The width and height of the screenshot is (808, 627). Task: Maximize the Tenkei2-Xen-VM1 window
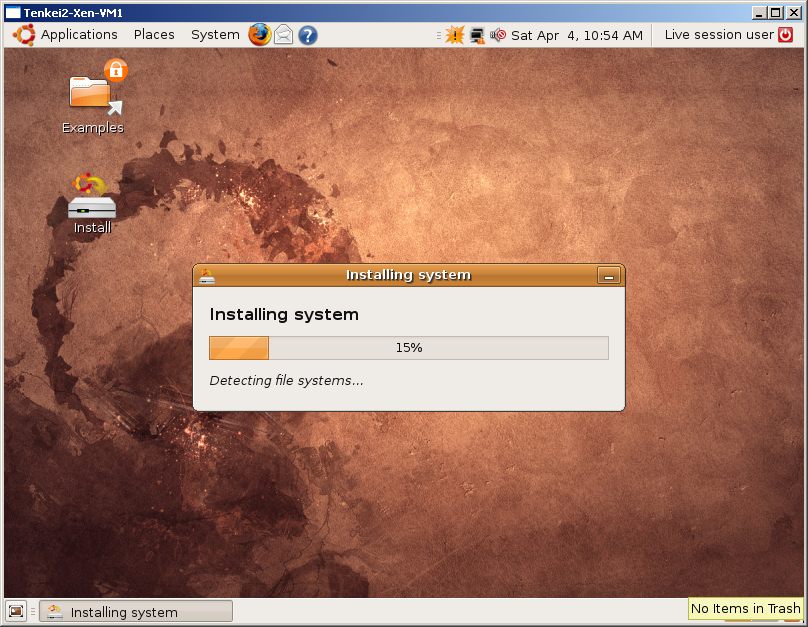tap(776, 12)
